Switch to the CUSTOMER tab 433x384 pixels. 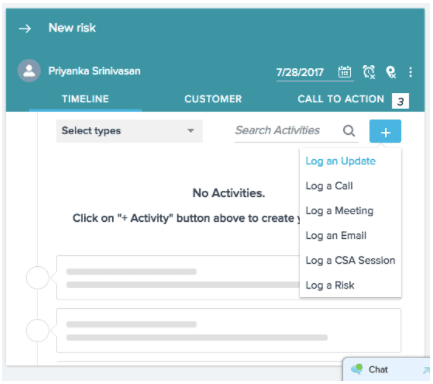point(213,99)
